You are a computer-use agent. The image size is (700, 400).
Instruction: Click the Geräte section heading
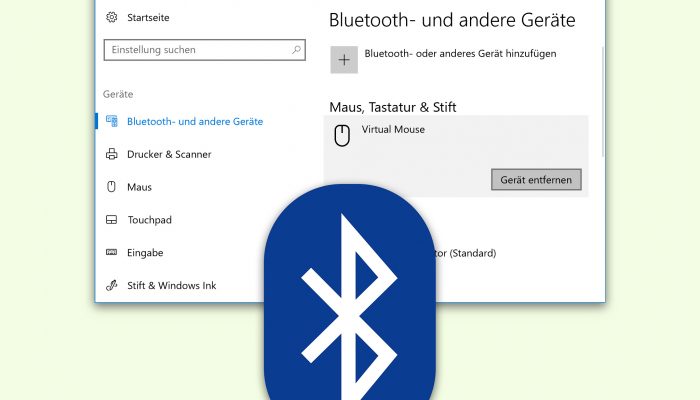(x=118, y=94)
